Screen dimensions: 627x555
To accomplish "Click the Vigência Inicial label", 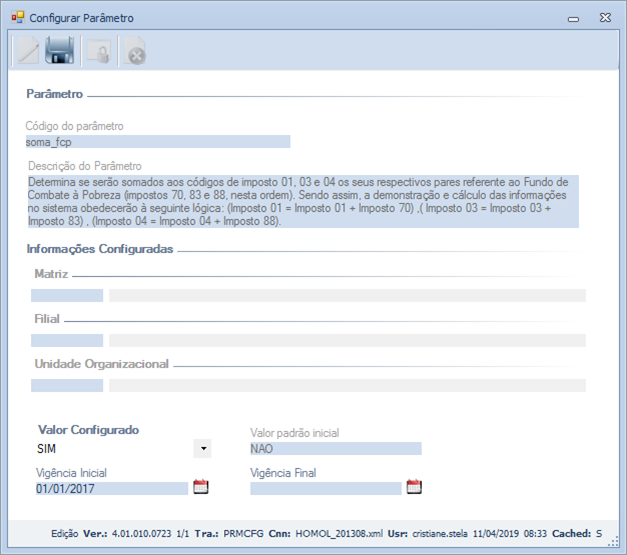I will point(72,473).
